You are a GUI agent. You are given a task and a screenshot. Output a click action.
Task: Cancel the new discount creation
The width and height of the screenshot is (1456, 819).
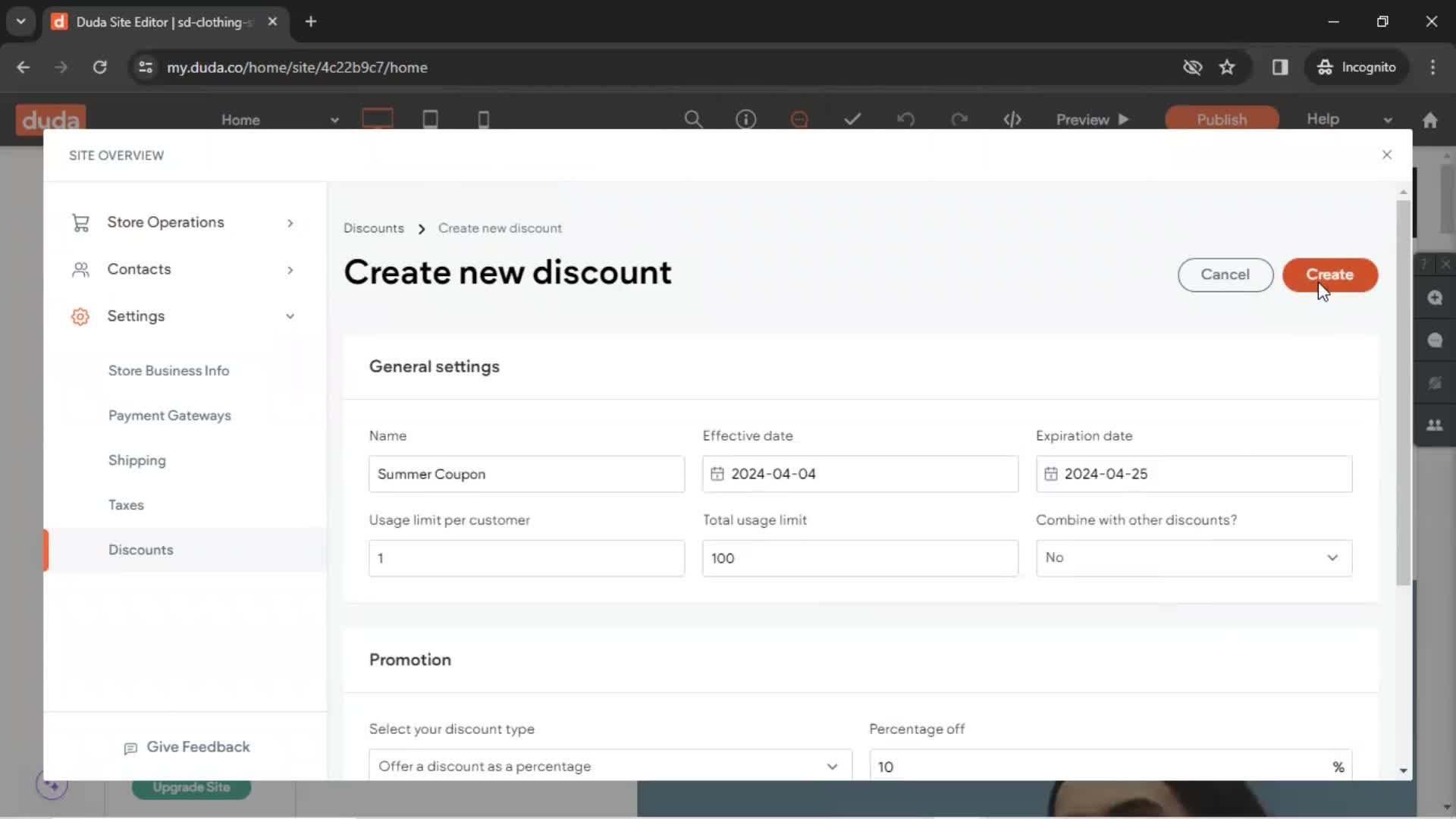(1225, 275)
